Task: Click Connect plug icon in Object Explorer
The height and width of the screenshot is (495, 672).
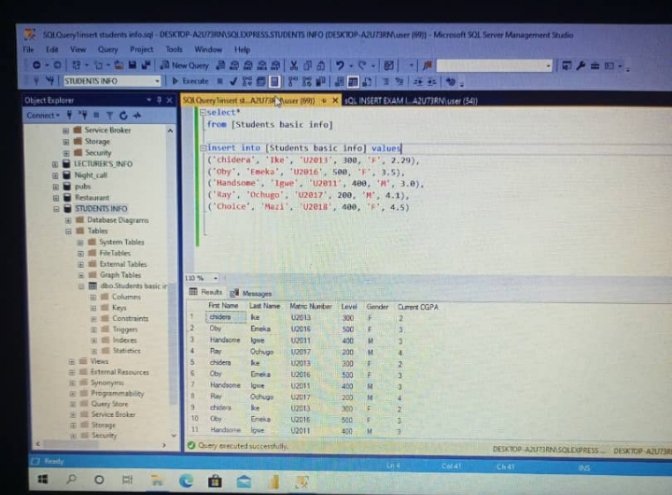Action: point(69,115)
